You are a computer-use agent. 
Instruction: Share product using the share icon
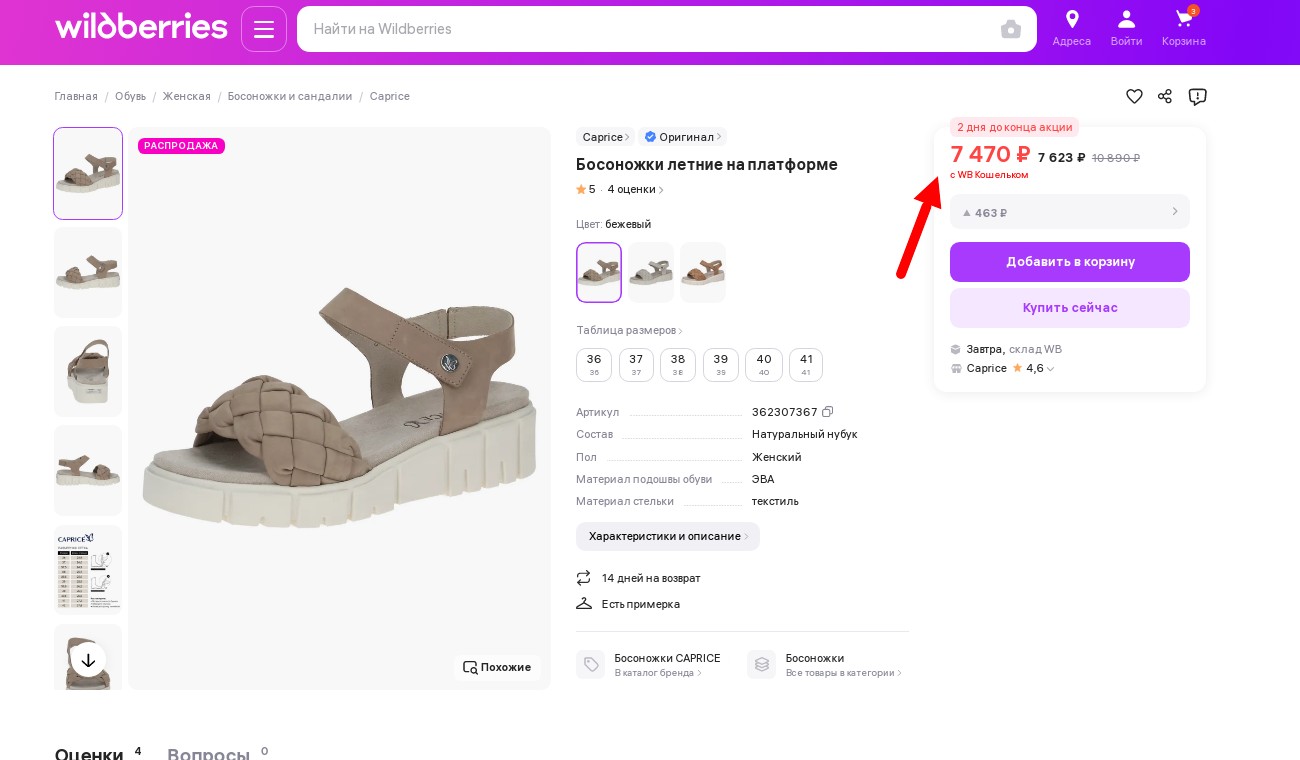tap(1165, 96)
